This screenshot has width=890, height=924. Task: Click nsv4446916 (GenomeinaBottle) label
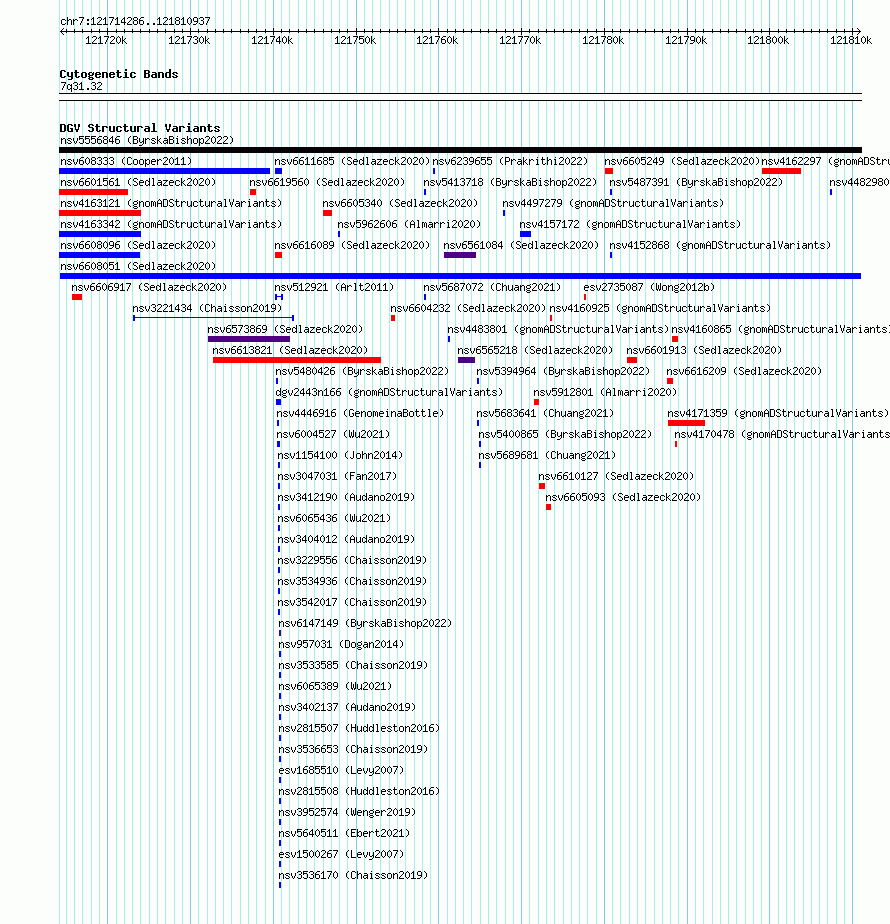pyautogui.click(x=360, y=414)
